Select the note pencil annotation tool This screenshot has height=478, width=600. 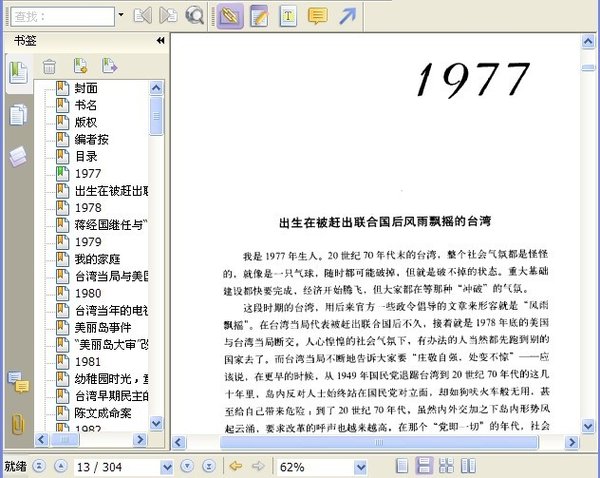pyautogui.click(x=259, y=16)
